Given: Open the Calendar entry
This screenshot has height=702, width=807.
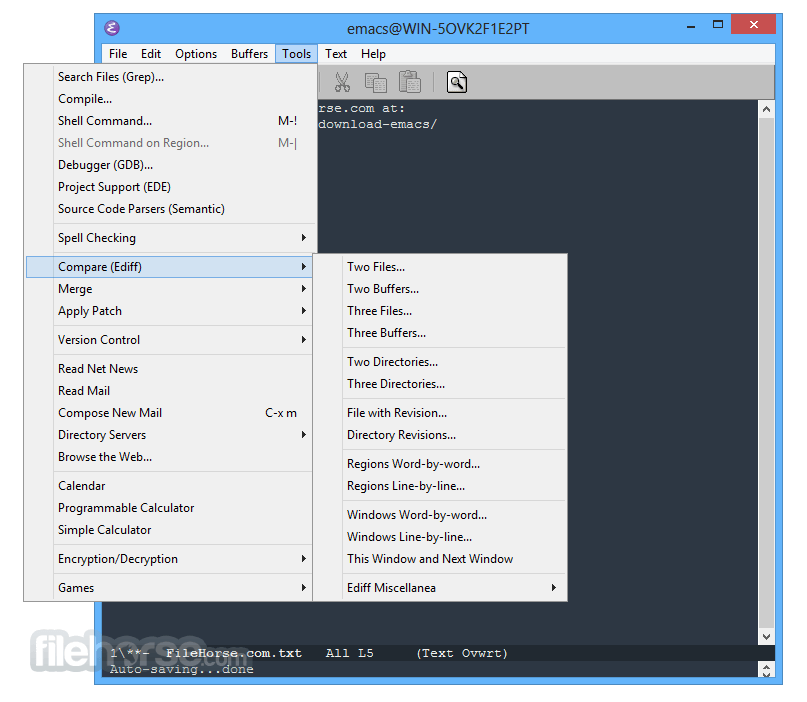Looking at the screenshot, I should click(170, 486).
